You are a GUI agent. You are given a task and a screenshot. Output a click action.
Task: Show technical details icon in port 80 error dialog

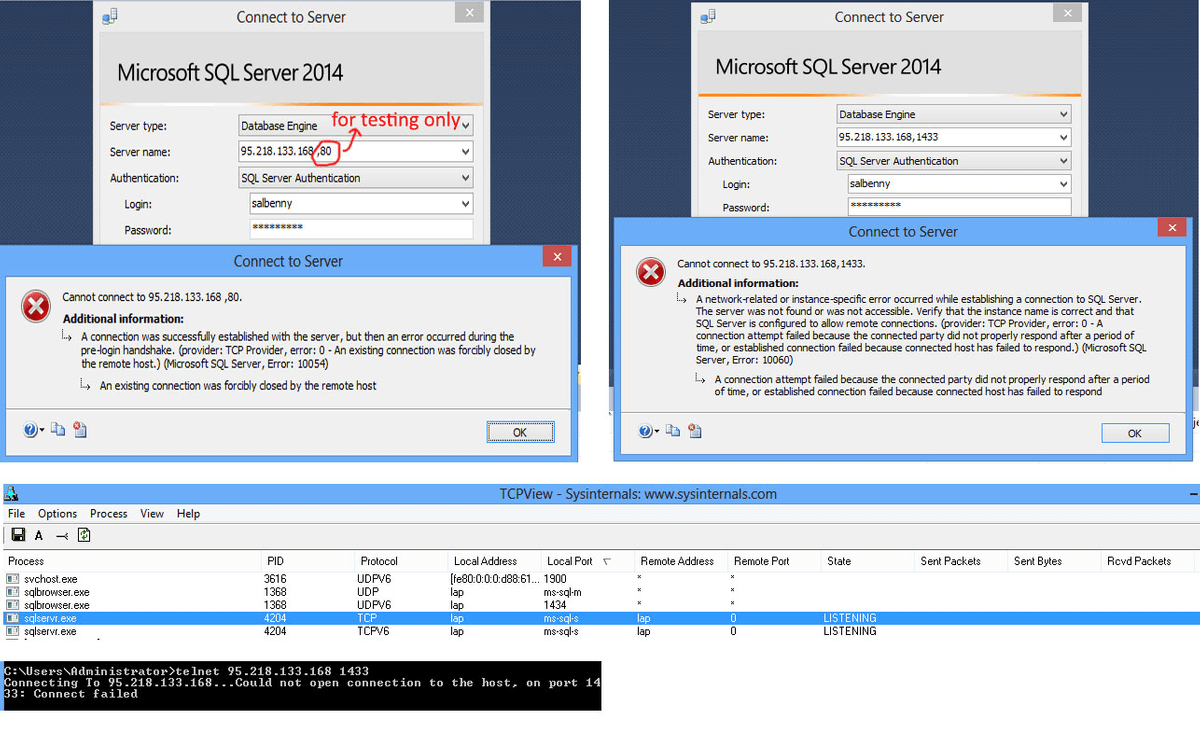(80, 430)
